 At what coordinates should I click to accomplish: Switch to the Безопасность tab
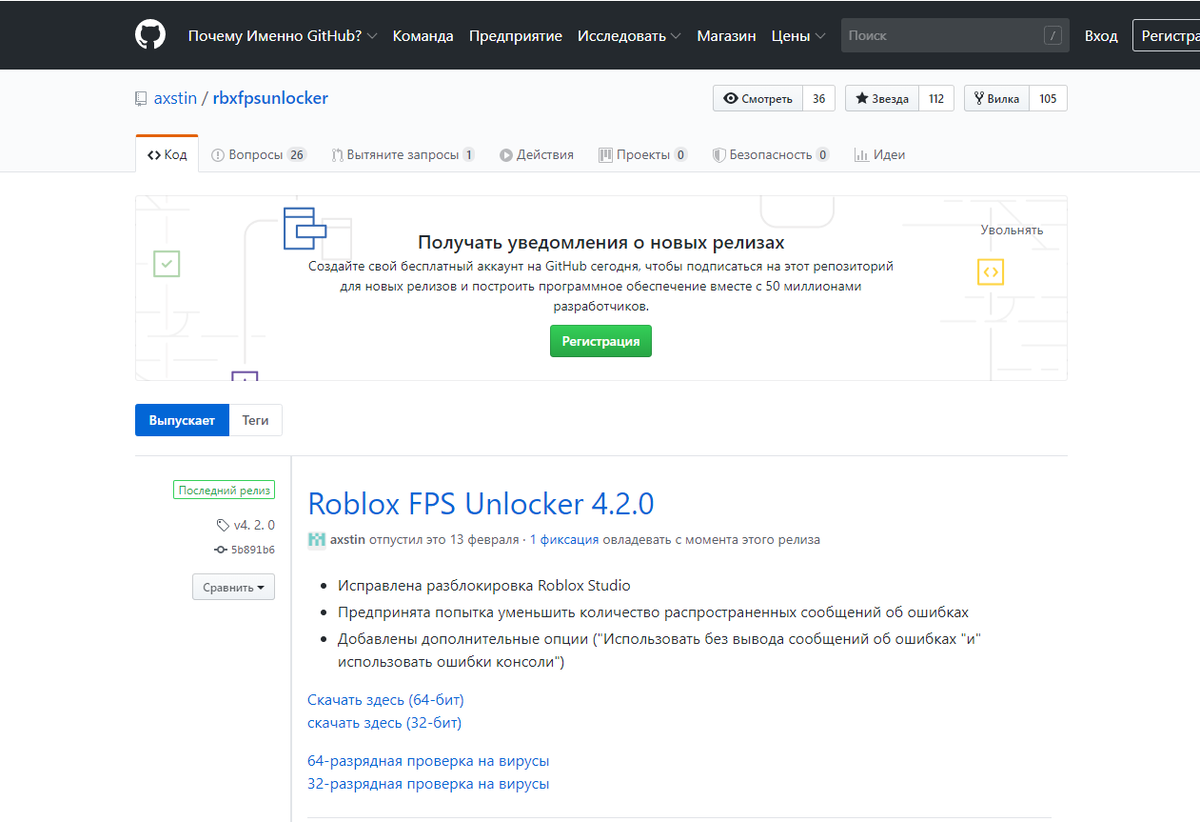[770, 154]
